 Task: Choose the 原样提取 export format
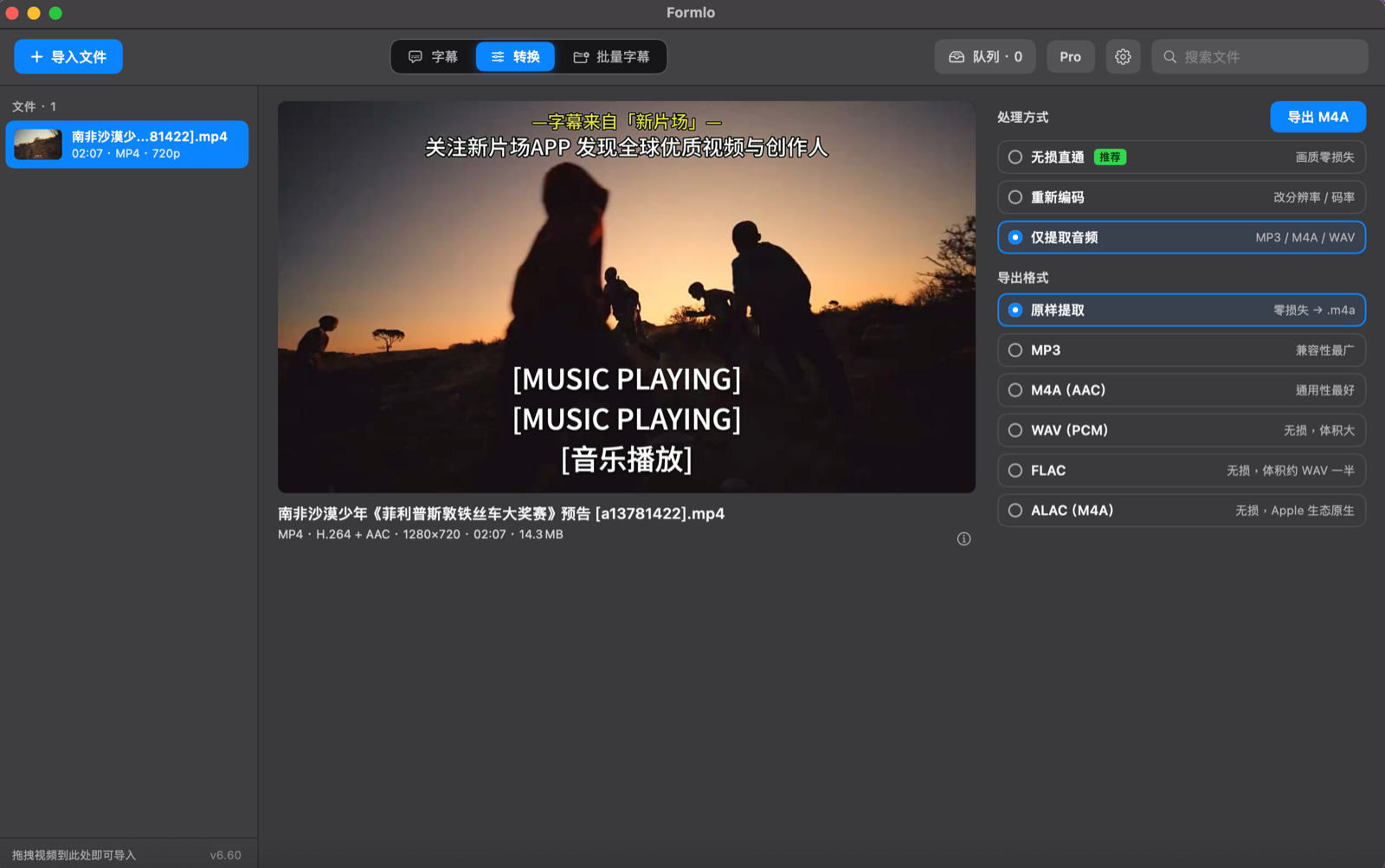click(1182, 310)
